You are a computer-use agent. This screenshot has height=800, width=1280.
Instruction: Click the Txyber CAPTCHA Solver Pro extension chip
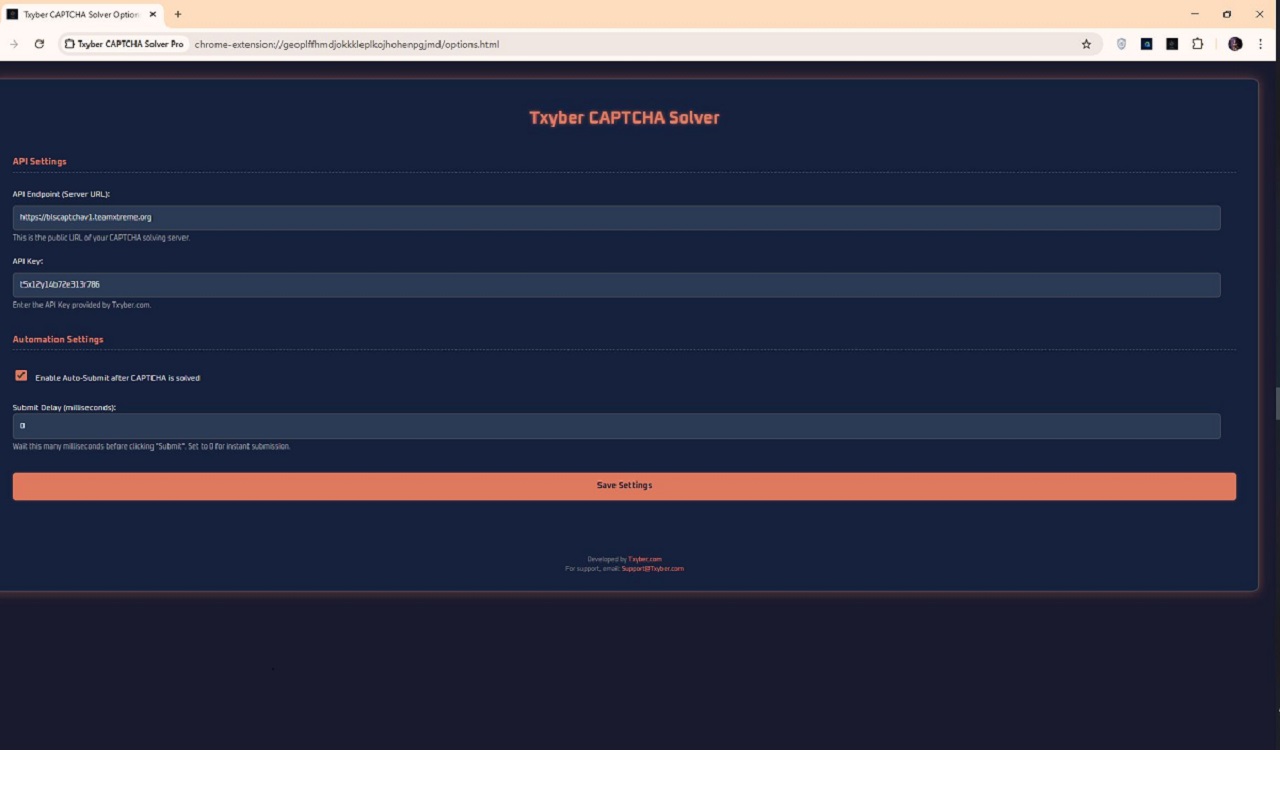tap(124, 44)
